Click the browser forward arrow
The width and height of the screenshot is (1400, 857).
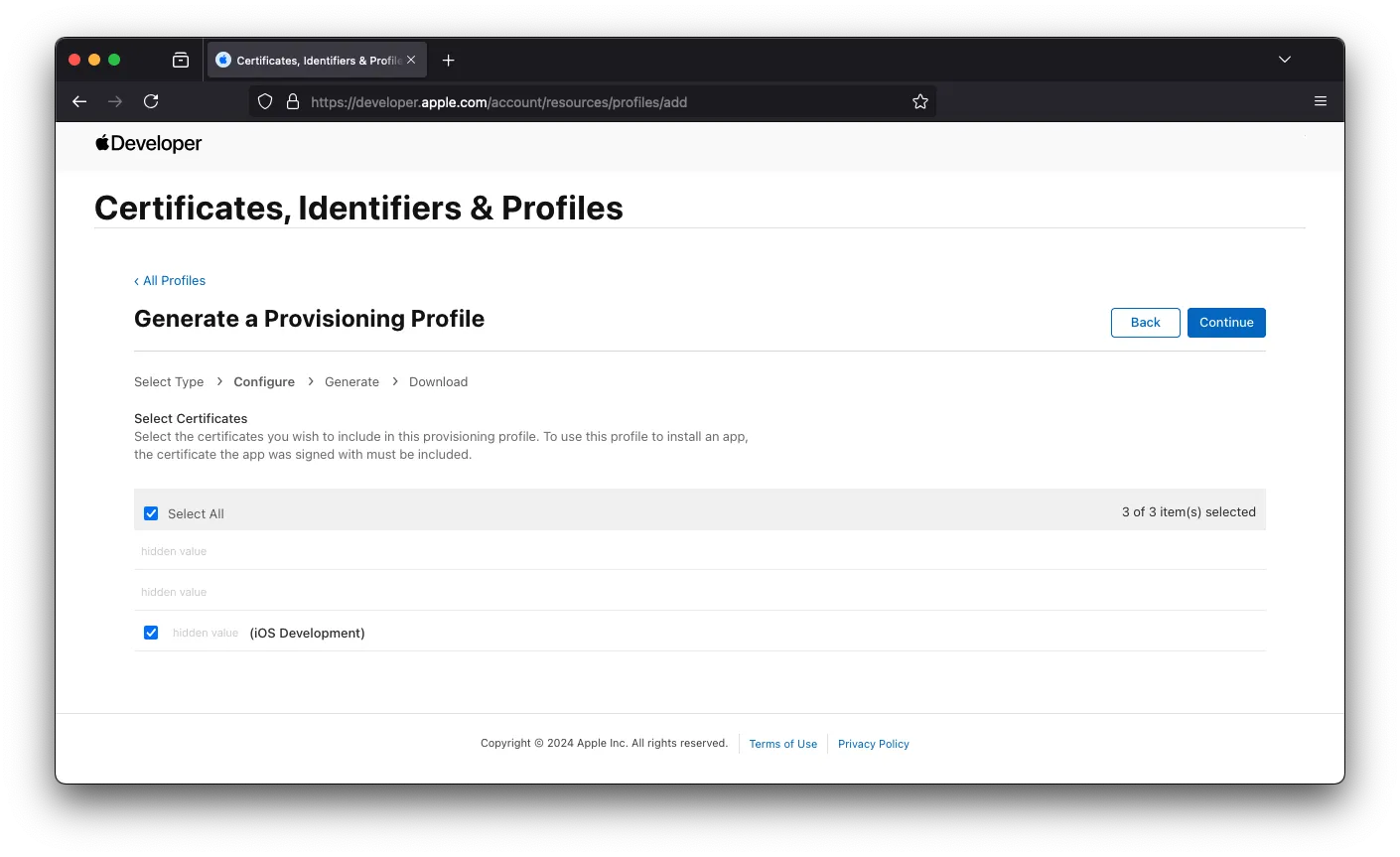pyautogui.click(x=115, y=101)
